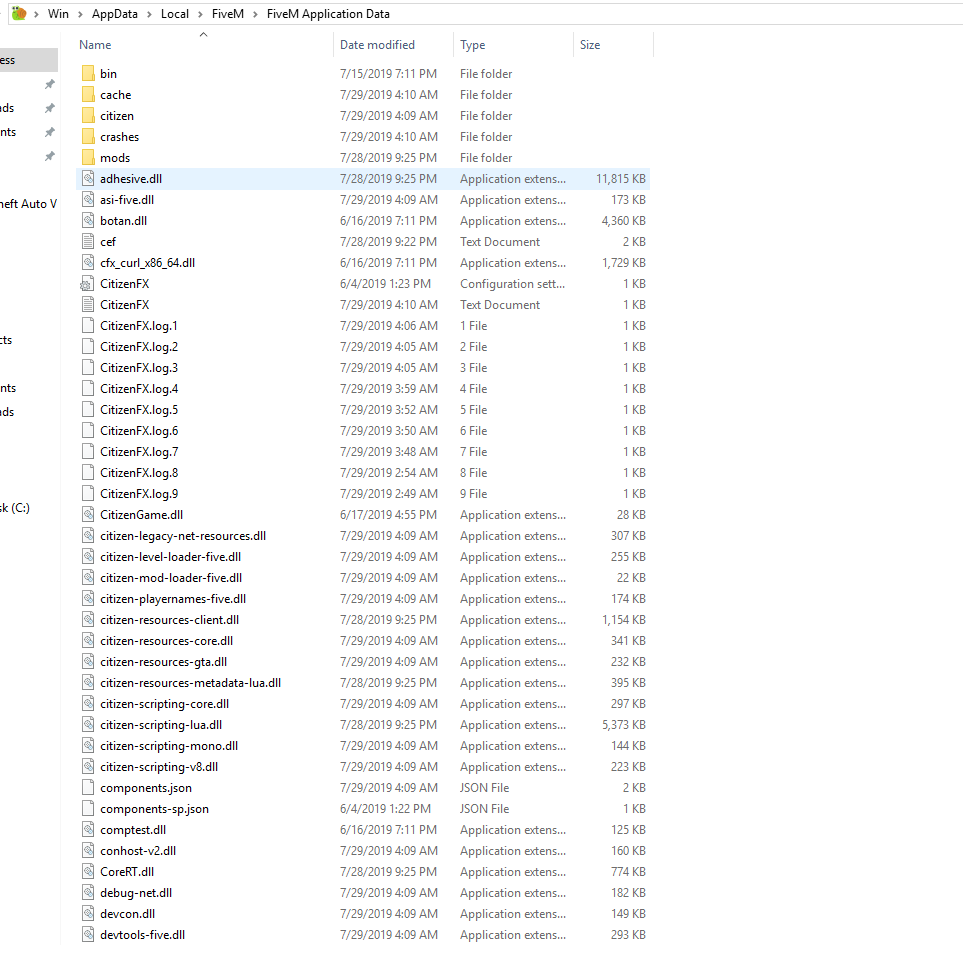Select devtools-five.dll file name
The height and width of the screenshot is (958, 963).
click(142, 935)
